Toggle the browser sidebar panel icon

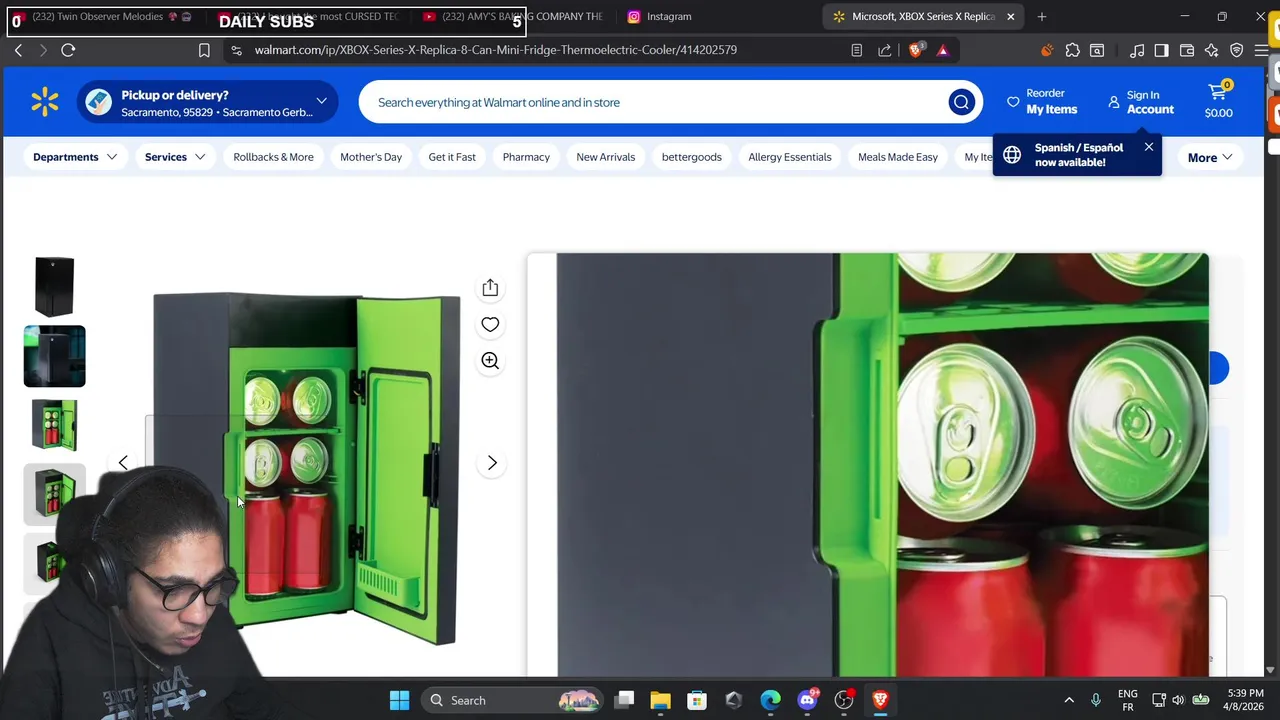[1161, 50]
